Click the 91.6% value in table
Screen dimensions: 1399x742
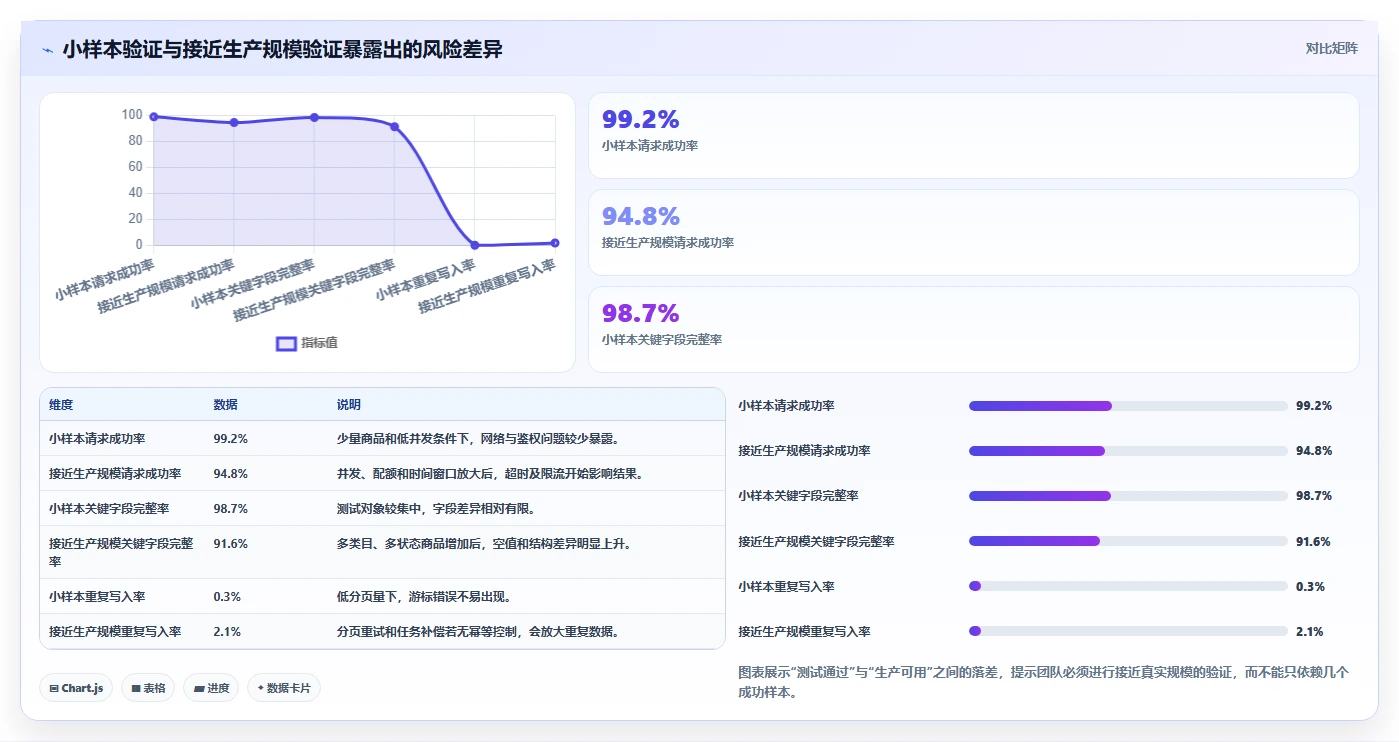click(x=231, y=544)
